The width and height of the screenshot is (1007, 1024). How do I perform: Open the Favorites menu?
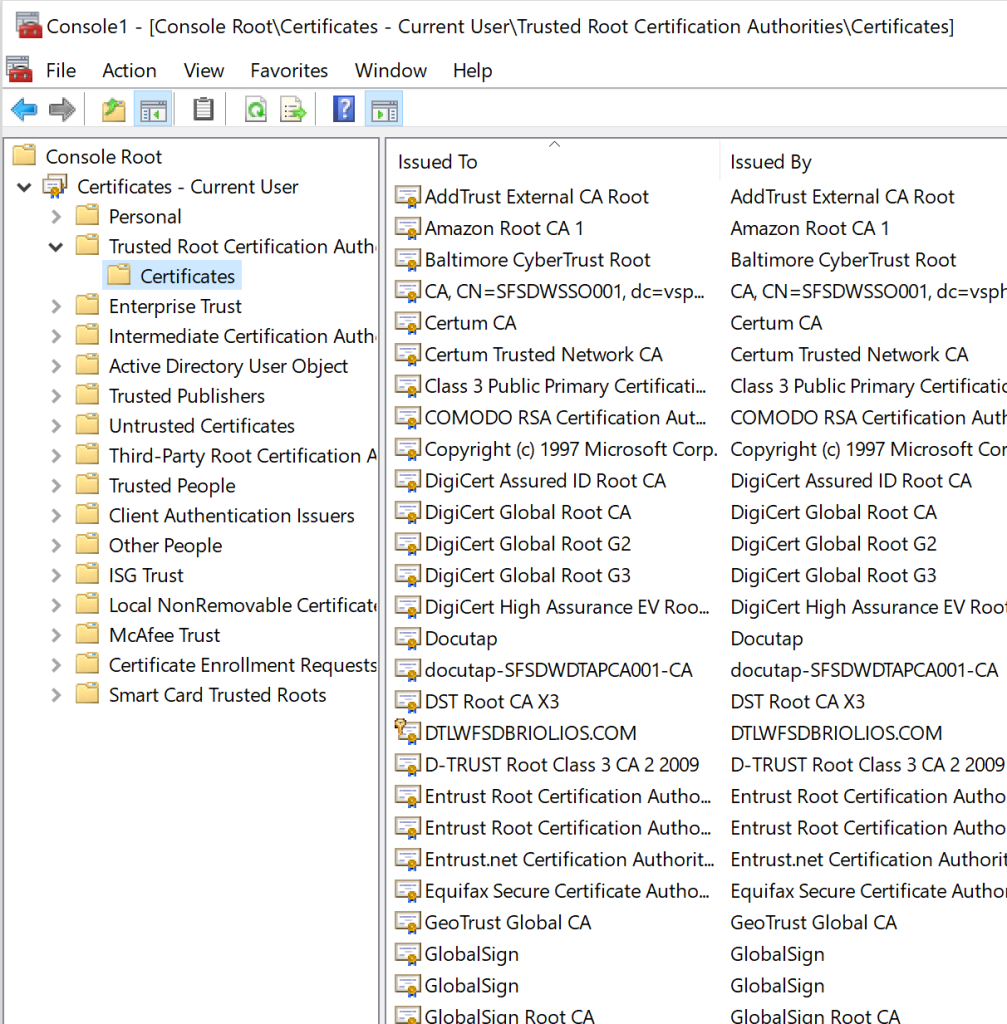tap(289, 71)
